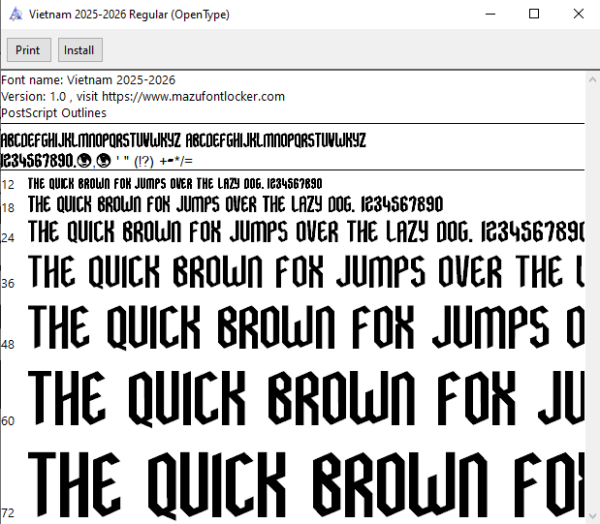Click the alphabet glyph sample line
Viewport: 600px width, 524px height.
tap(183, 140)
